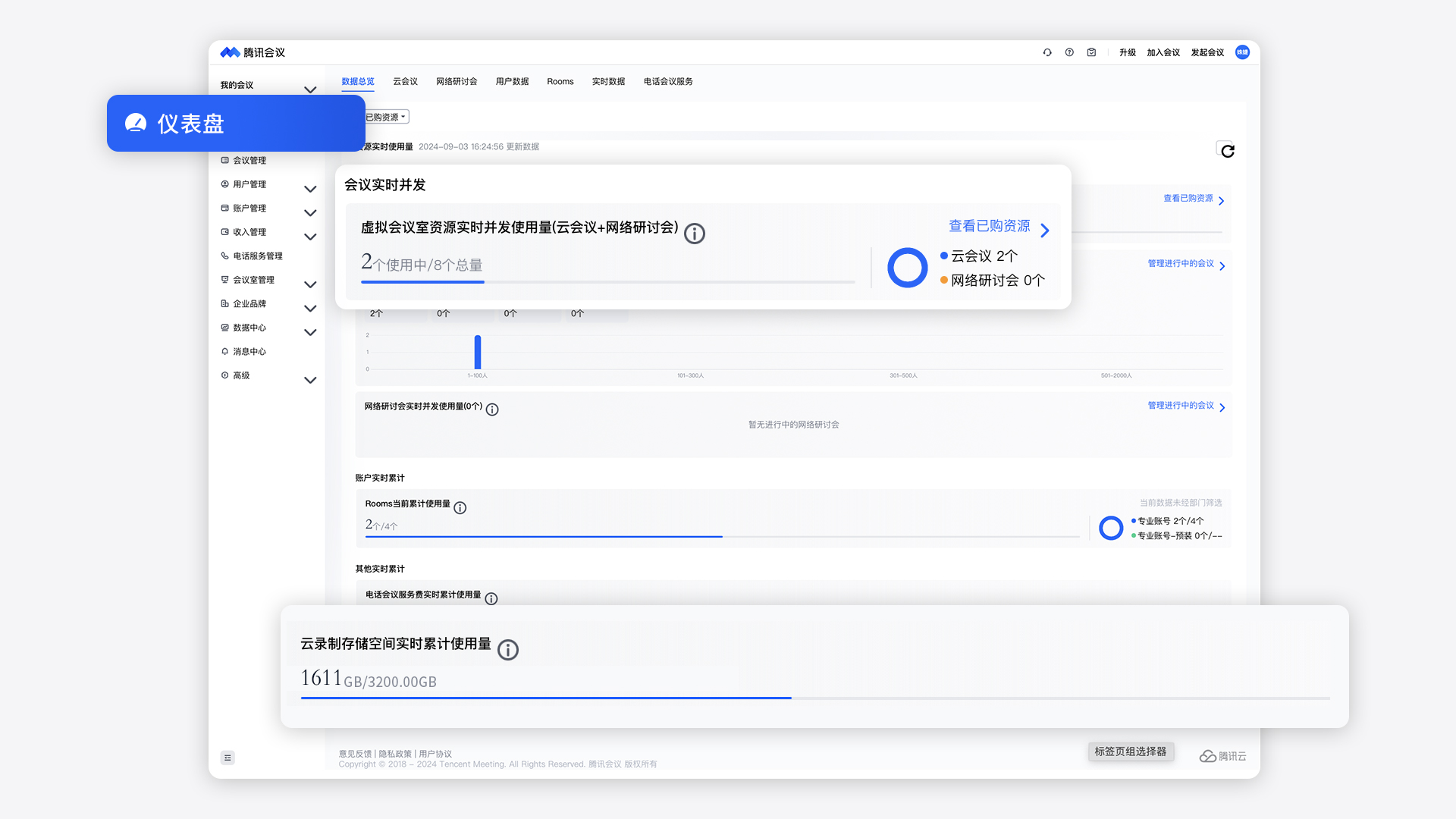This screenshot has width=1456, height=819.
Task: Click the 仪表盘 highlighted menu item
Action: pyautogui.click(x=236, y=123)
